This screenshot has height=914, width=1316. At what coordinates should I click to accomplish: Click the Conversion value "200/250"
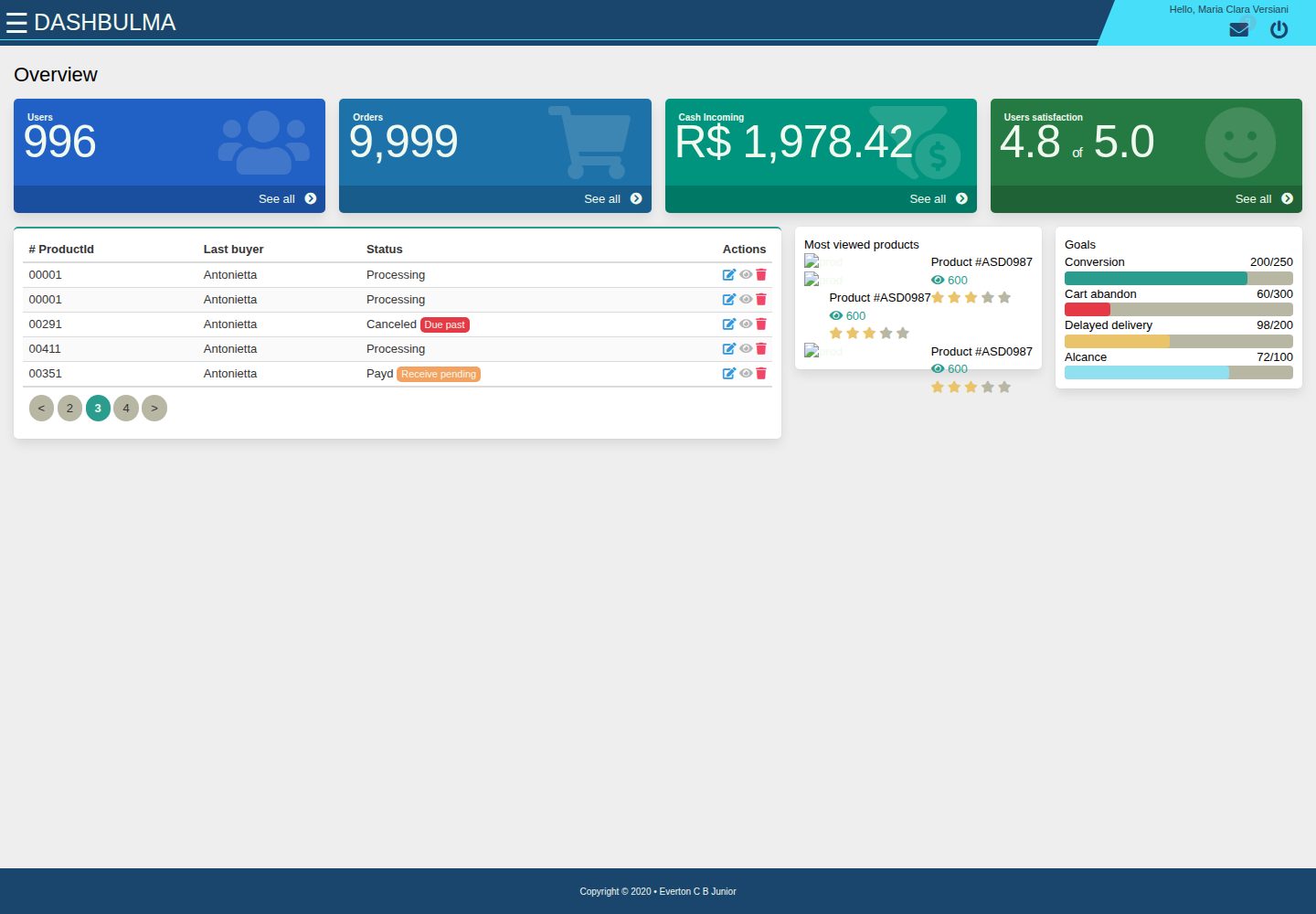[1271, 262]
